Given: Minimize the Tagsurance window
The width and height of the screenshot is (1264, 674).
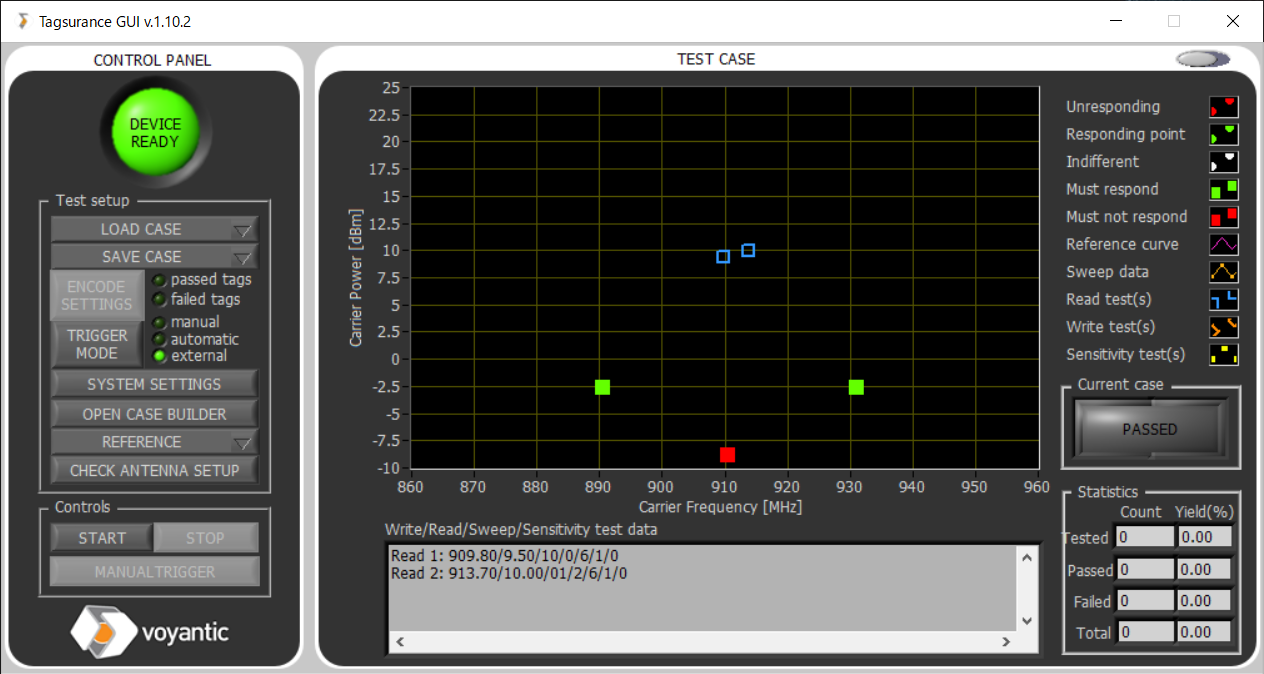Looking at the screenshot, I should [1116, 21].
